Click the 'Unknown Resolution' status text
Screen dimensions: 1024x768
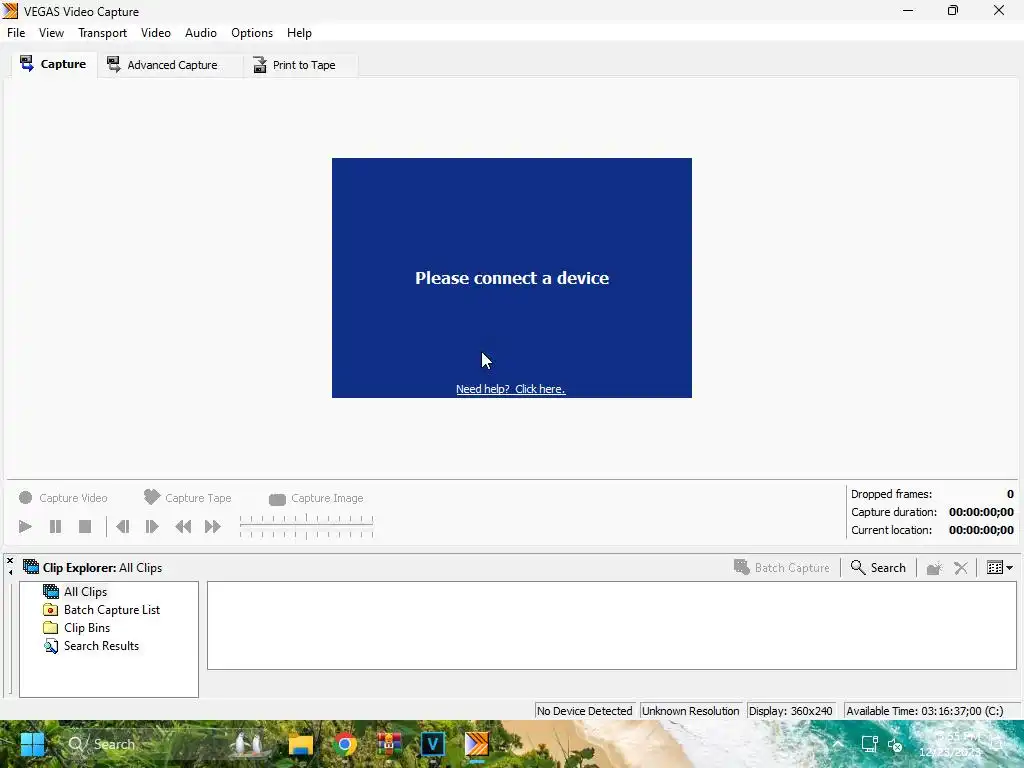[x=690, y=711]
